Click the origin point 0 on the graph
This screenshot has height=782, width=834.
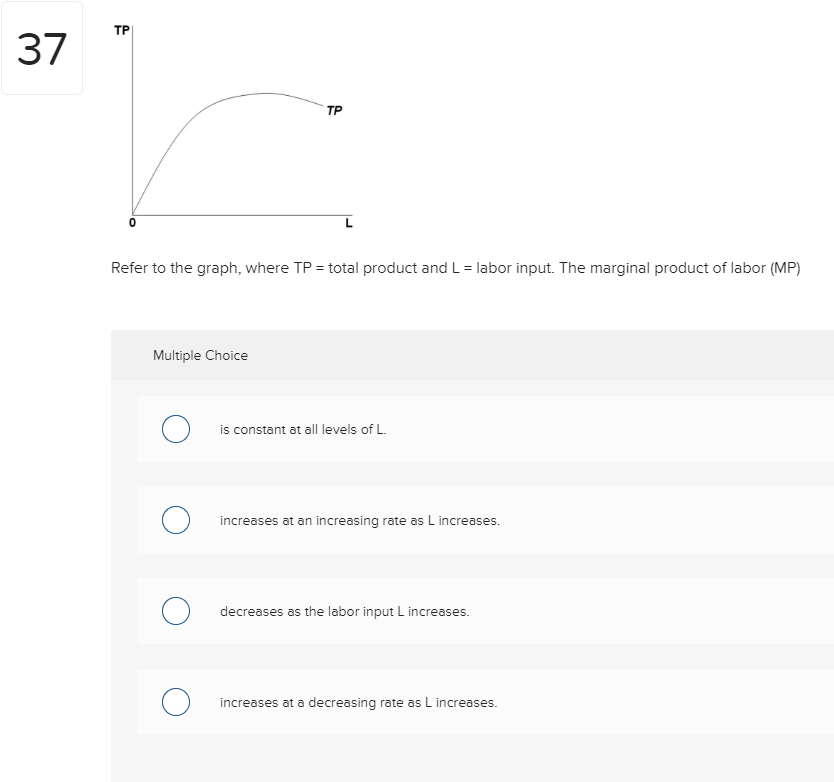point(132,221)
